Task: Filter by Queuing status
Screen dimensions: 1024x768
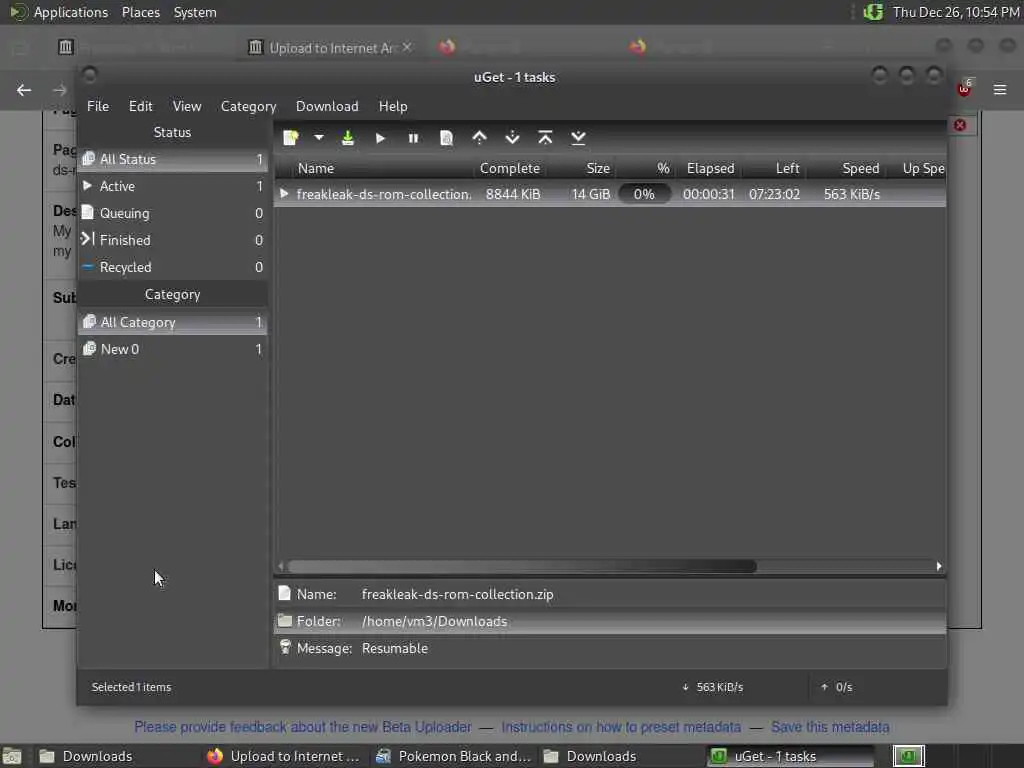Action: [173, 213]
